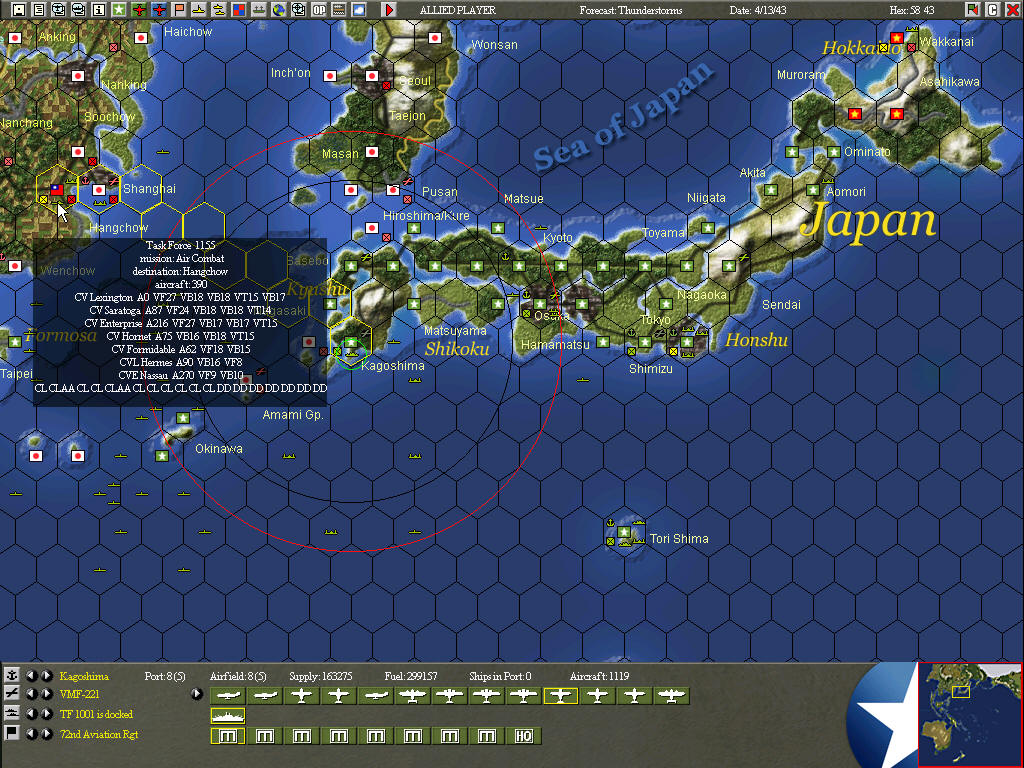1024x768 pixels.
Task: Expand VMF-221's squadron list with the black arrow
Action: 196,694
